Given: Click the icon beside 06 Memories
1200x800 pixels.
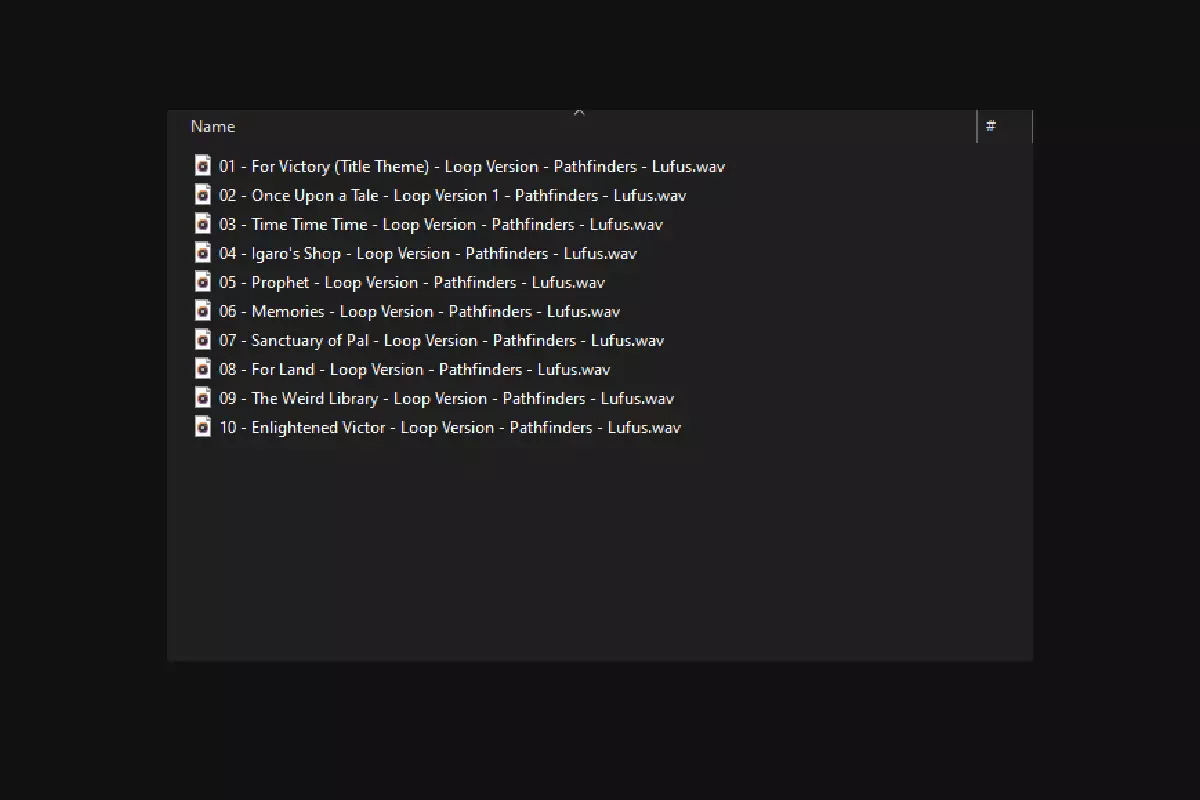Looking at the screenshot, I should pyautogui.click(x=202, y=311).
